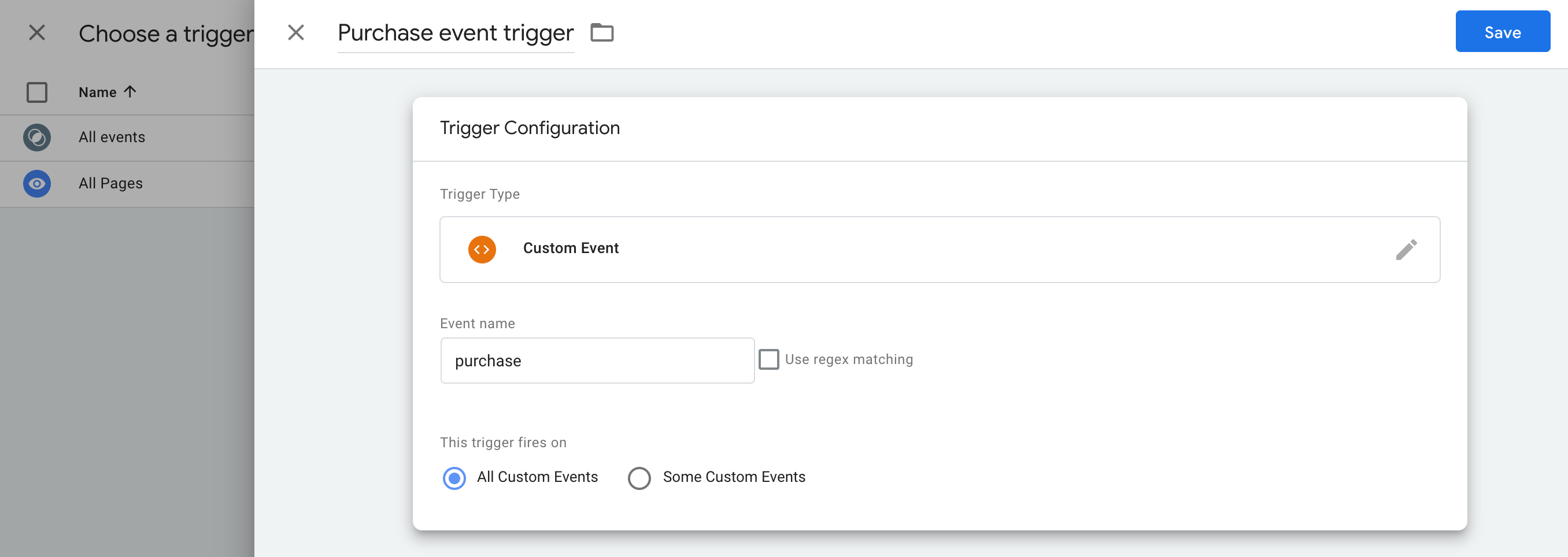Click inside the Event name field

point(597,360)
